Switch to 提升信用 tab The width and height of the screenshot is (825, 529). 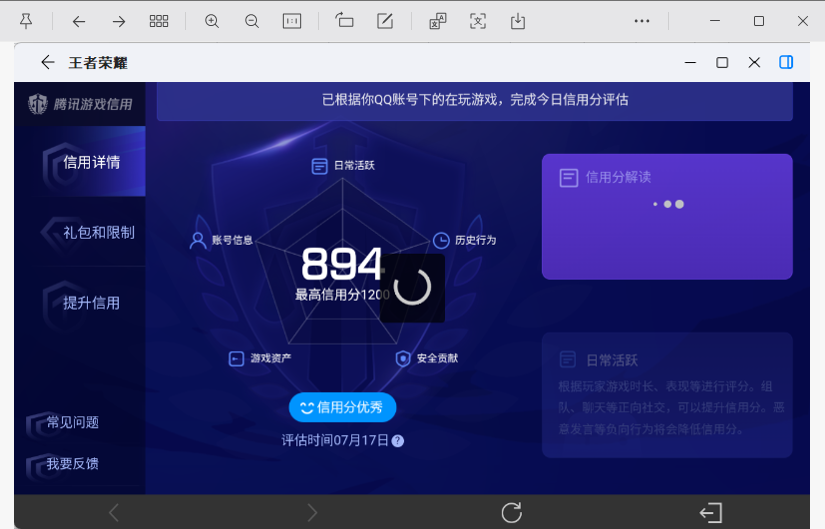click(80, 303)
